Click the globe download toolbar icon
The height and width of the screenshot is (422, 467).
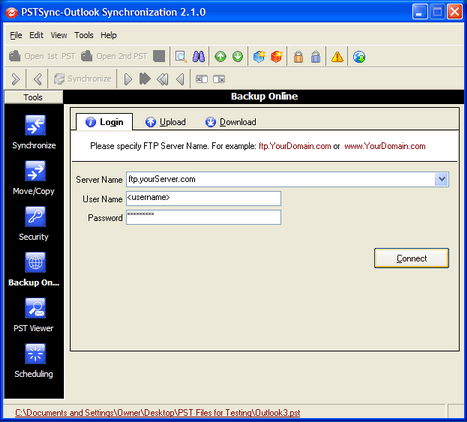click(x=359, y=56)
